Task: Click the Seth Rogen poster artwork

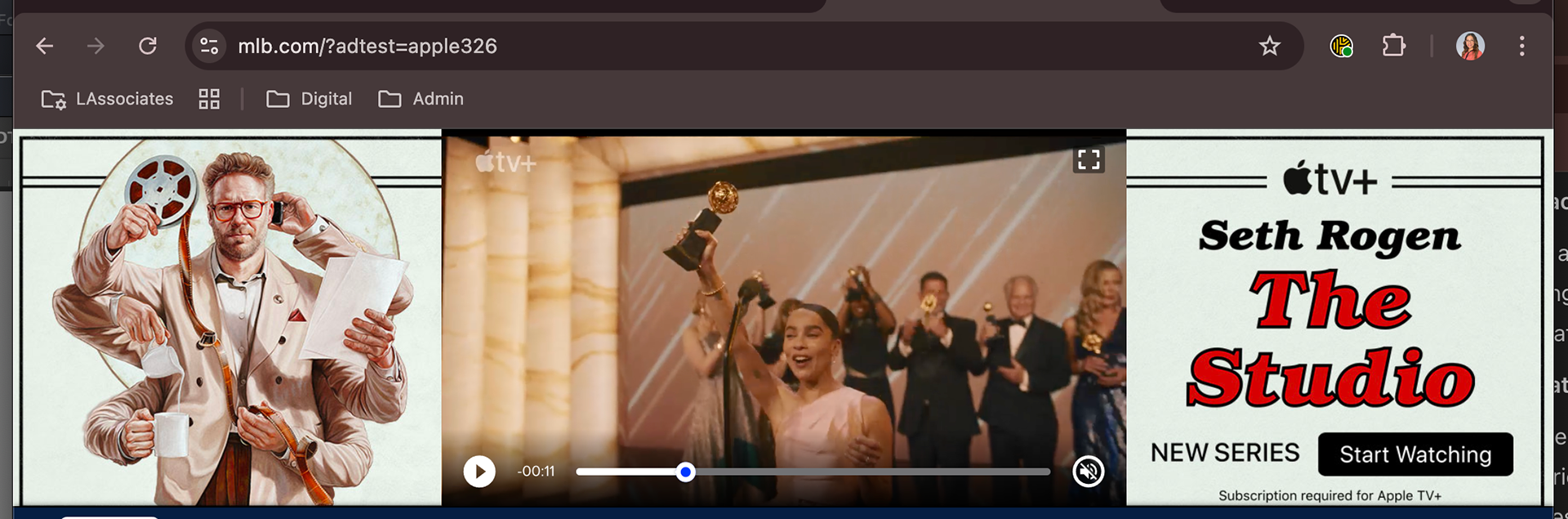Action: (231, 322)
